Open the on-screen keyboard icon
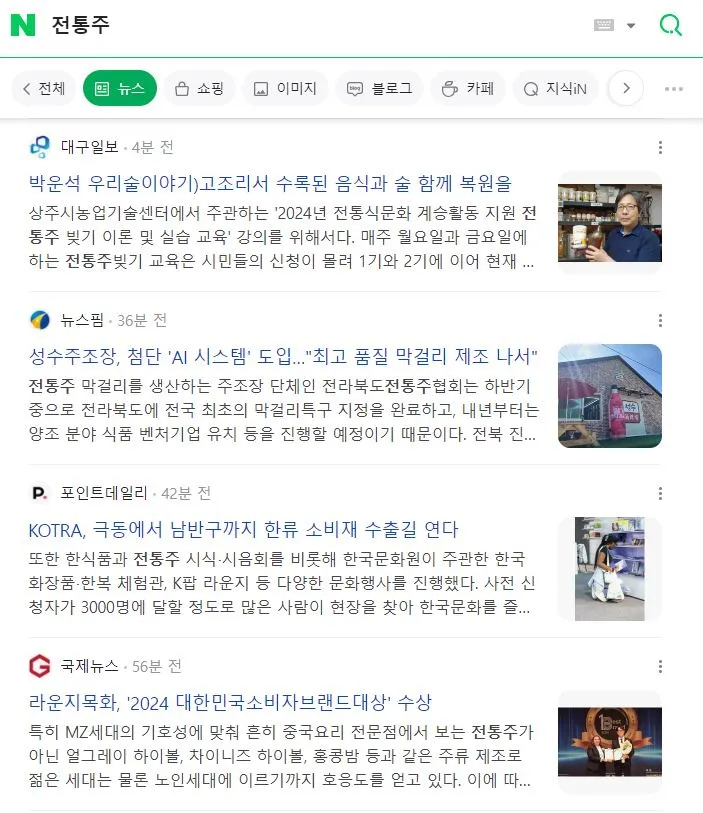 tap(603, 25)
